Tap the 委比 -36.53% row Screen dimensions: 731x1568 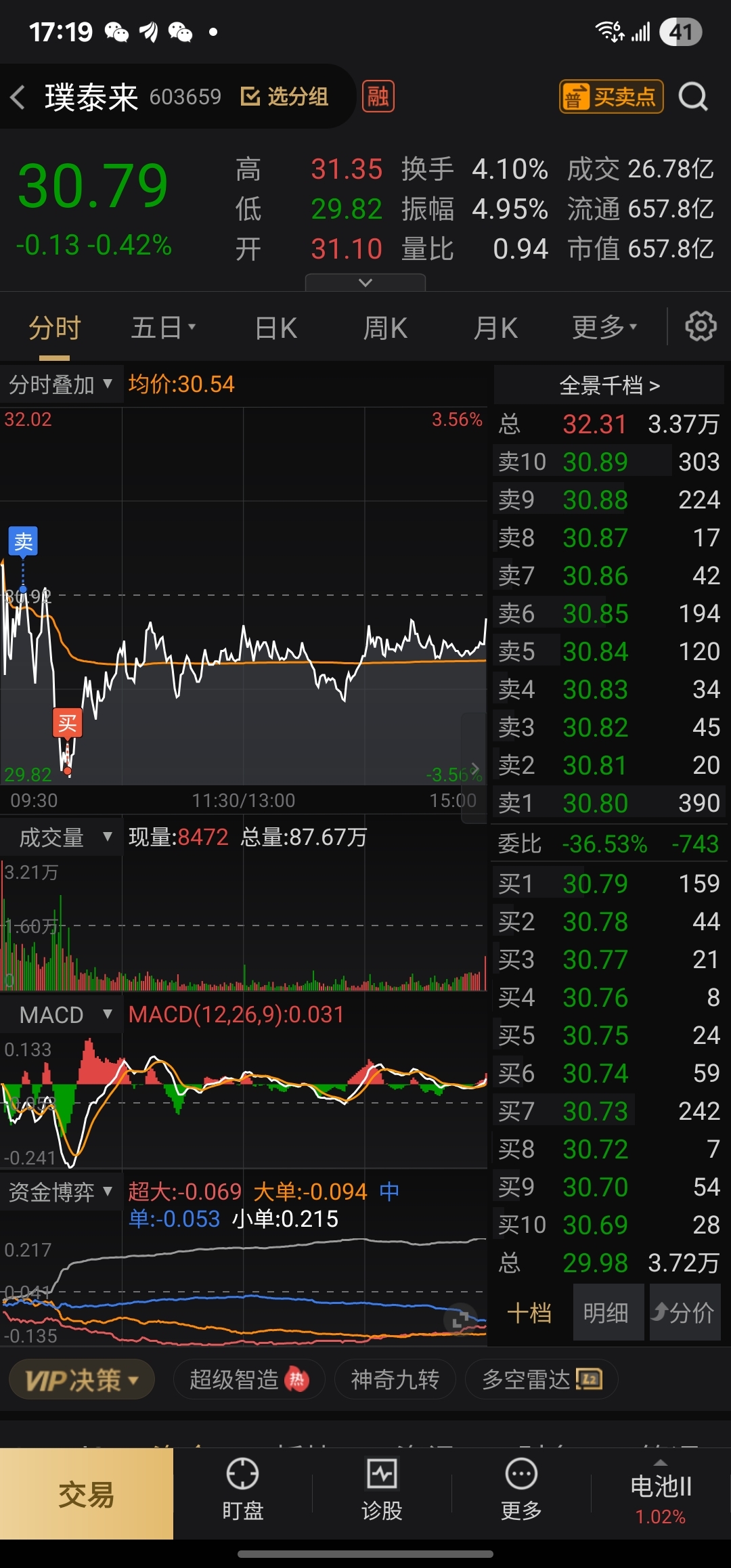(609, 844)
